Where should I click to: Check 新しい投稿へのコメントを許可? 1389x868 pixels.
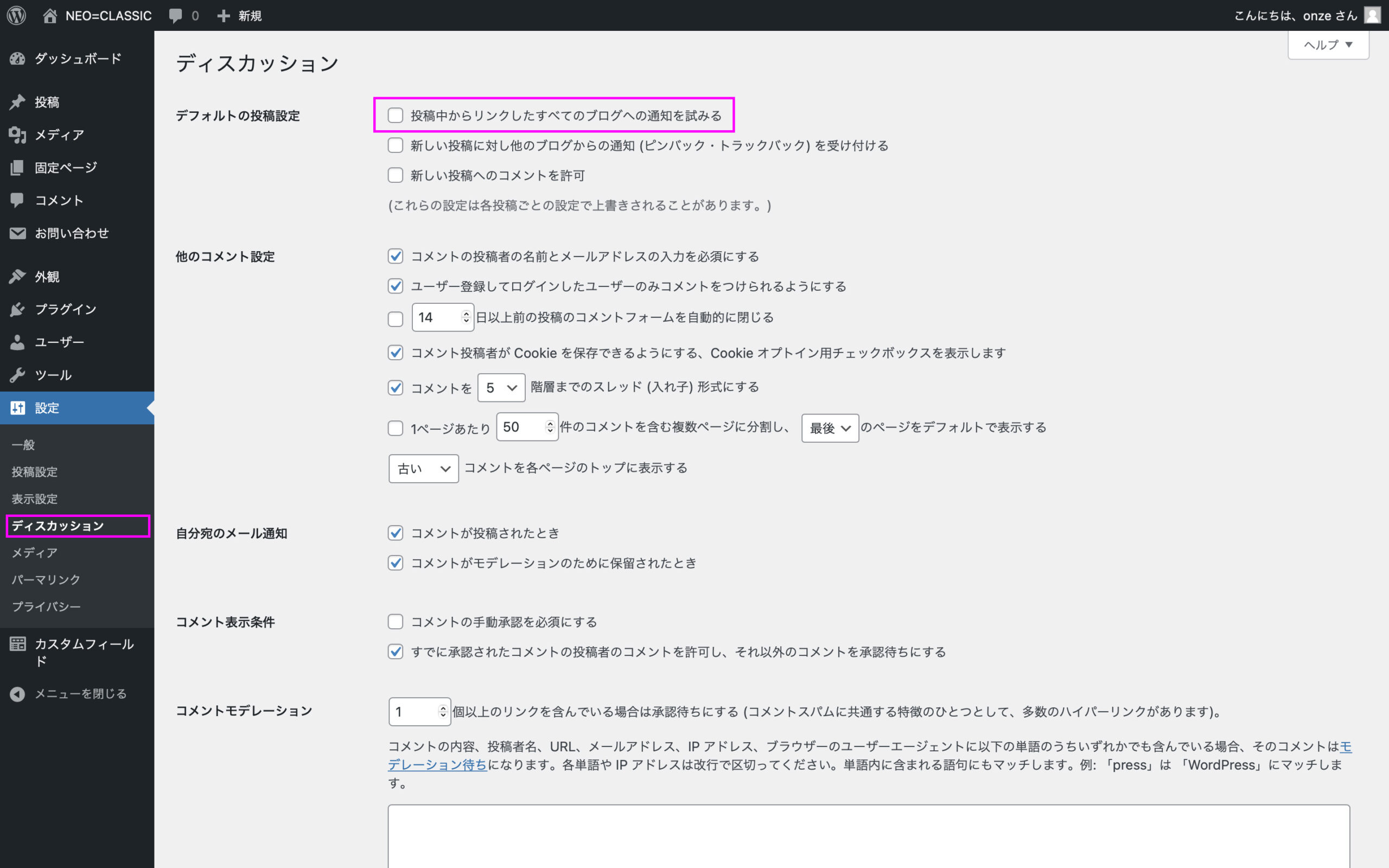coord(396,175)
